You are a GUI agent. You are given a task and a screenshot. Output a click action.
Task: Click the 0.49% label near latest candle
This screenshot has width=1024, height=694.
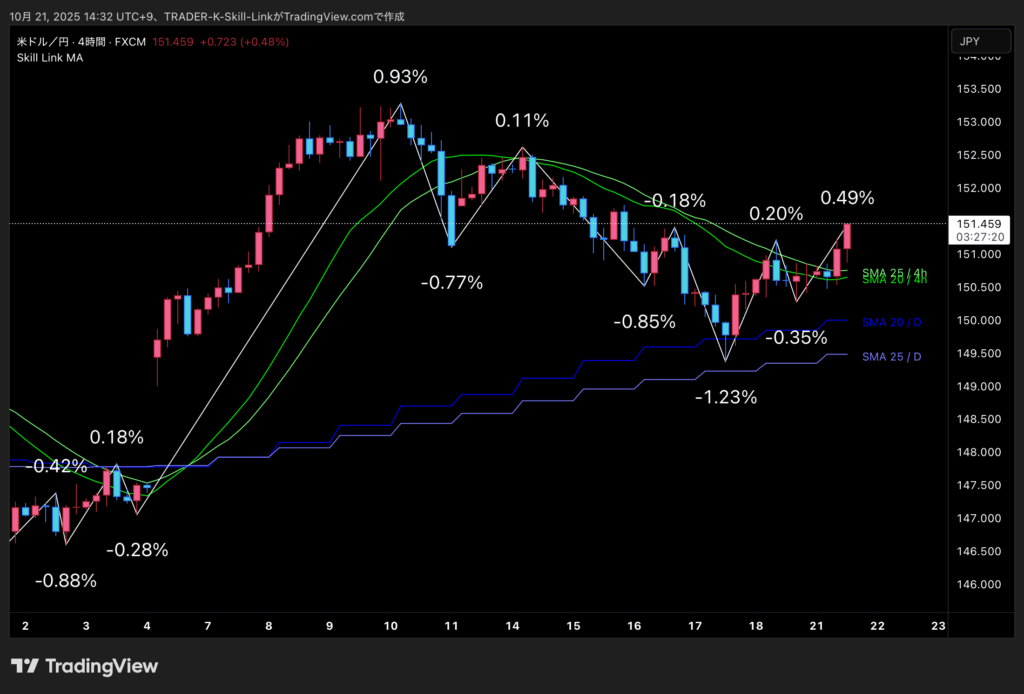point(847,198)
